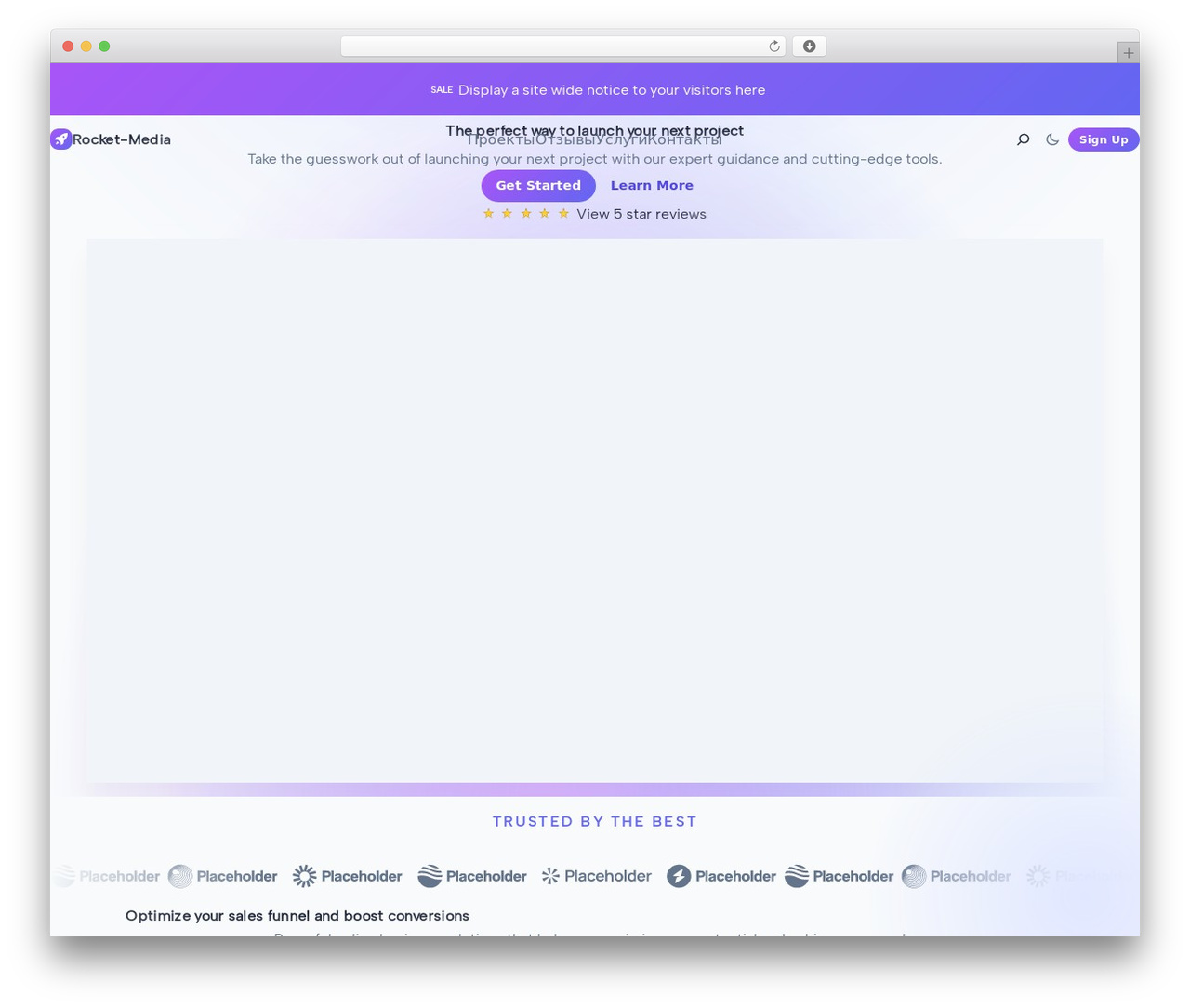
Task: Click the large hero image placeholder
Action: coord(595,511)
